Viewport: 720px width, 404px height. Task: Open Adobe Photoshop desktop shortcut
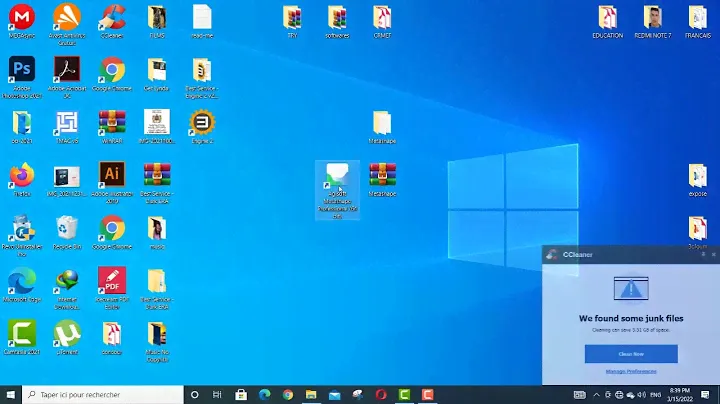click(22, 70)
